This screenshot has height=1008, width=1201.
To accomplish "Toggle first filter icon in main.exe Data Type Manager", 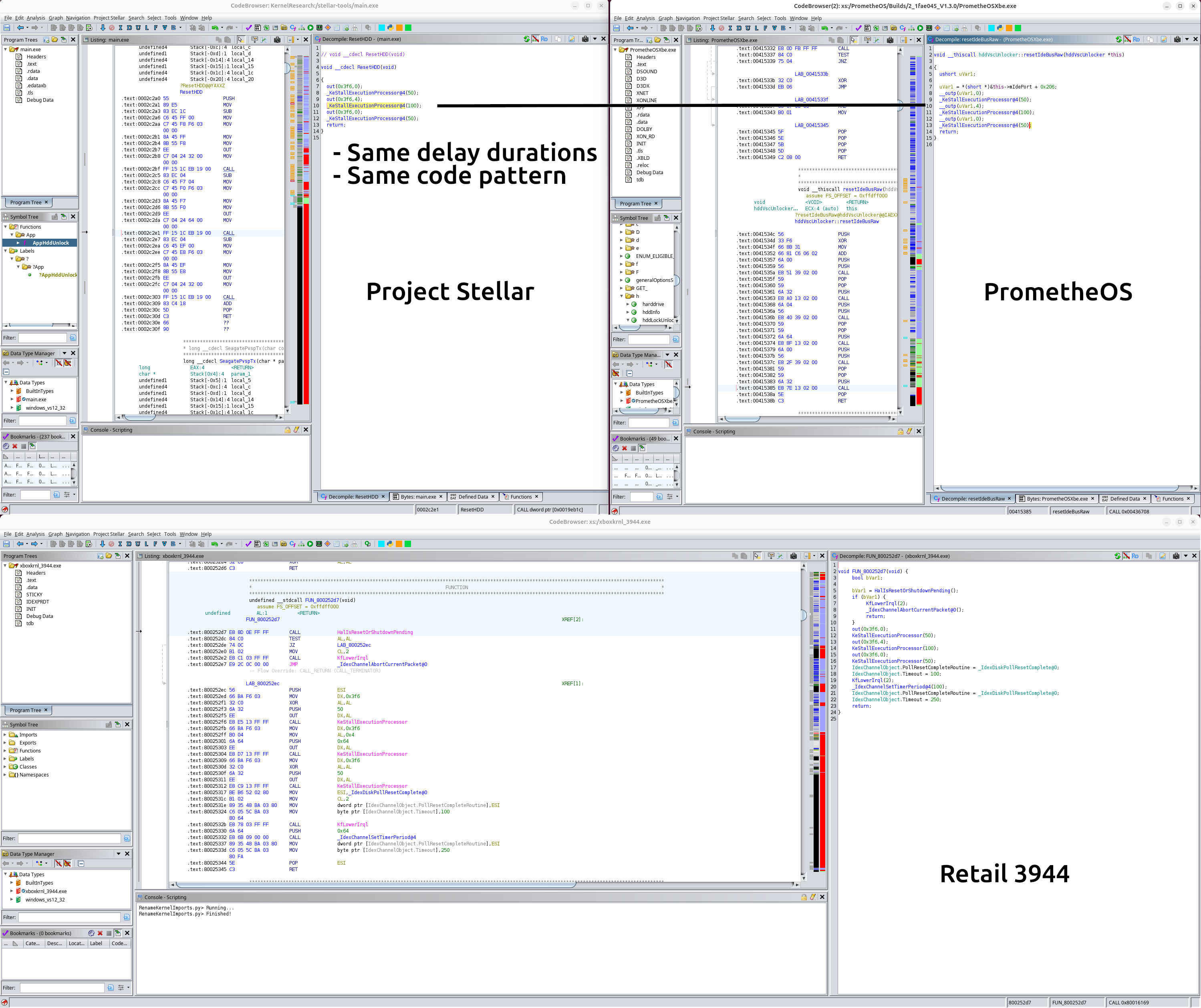I will coord(58,362).
